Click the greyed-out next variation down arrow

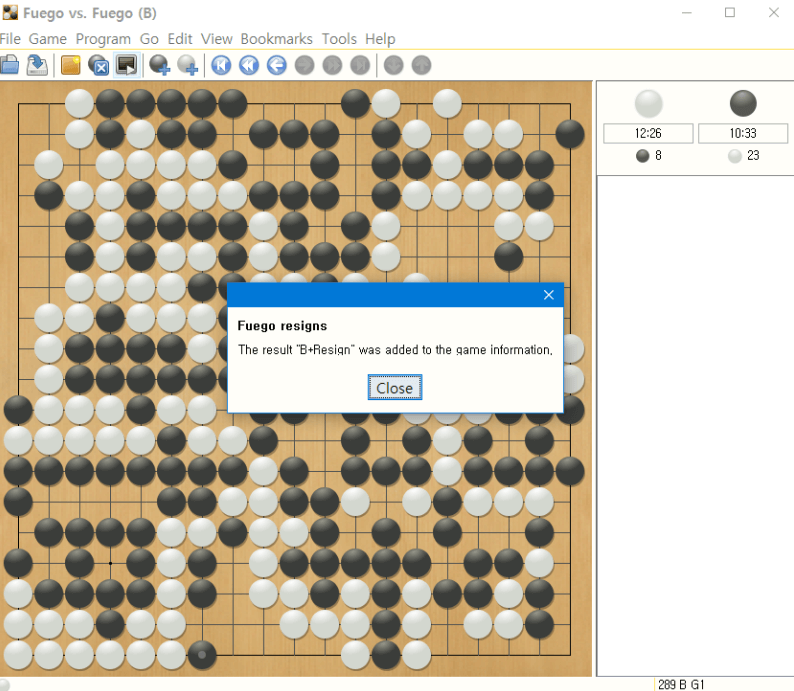[x=393, y=65]
